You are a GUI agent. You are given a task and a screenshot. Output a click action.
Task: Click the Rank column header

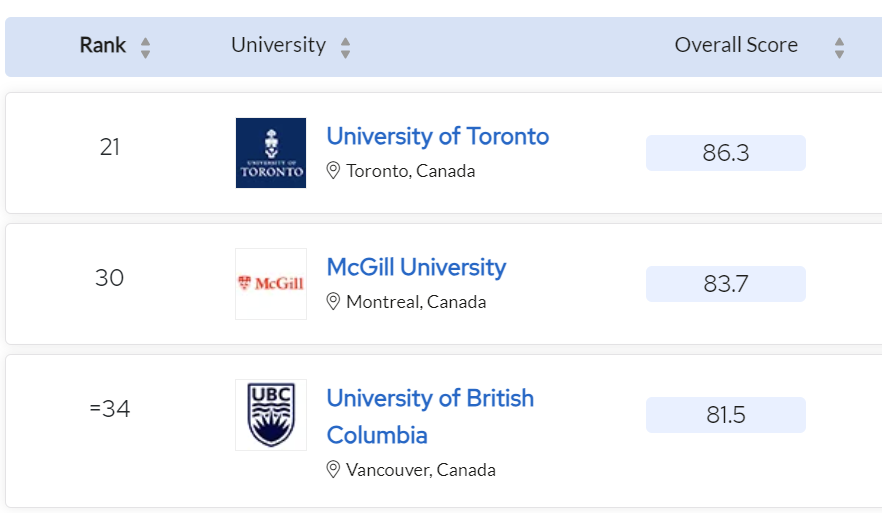pyautogui.click(x=102, y=45)
